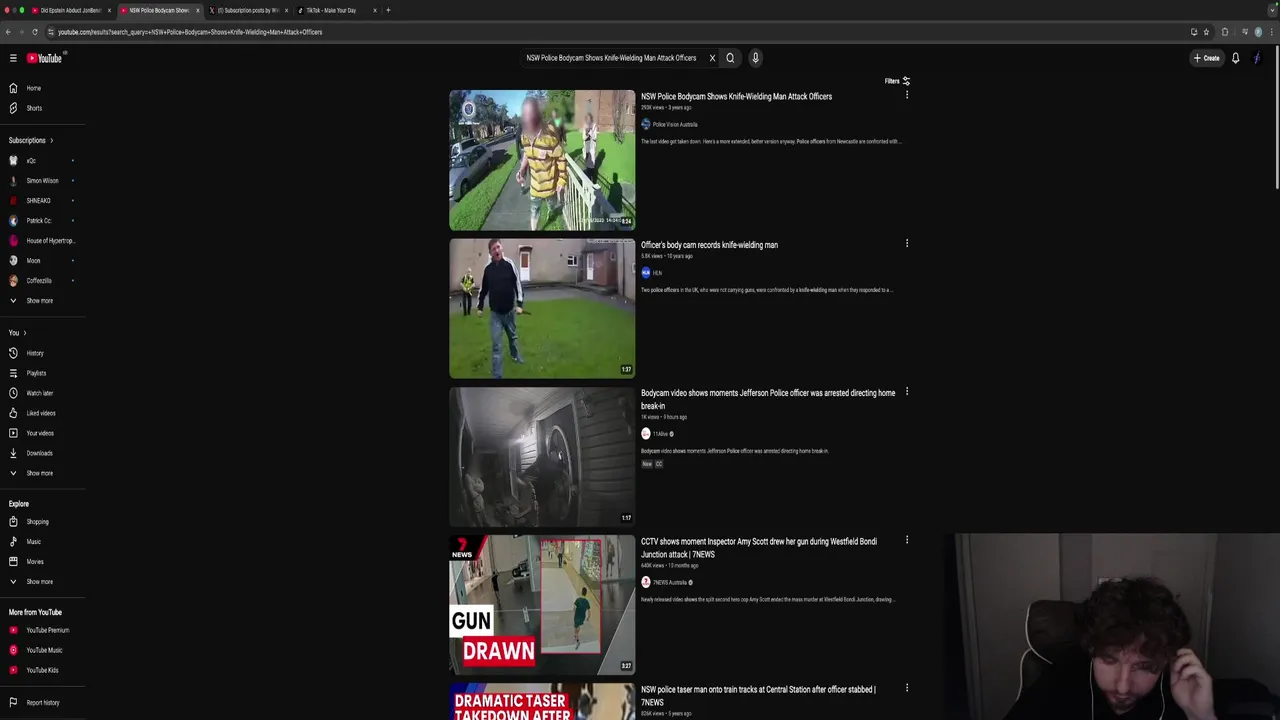1280x720 pixels.
Task: Click the browser address bar URL
Action: (190, 32)
